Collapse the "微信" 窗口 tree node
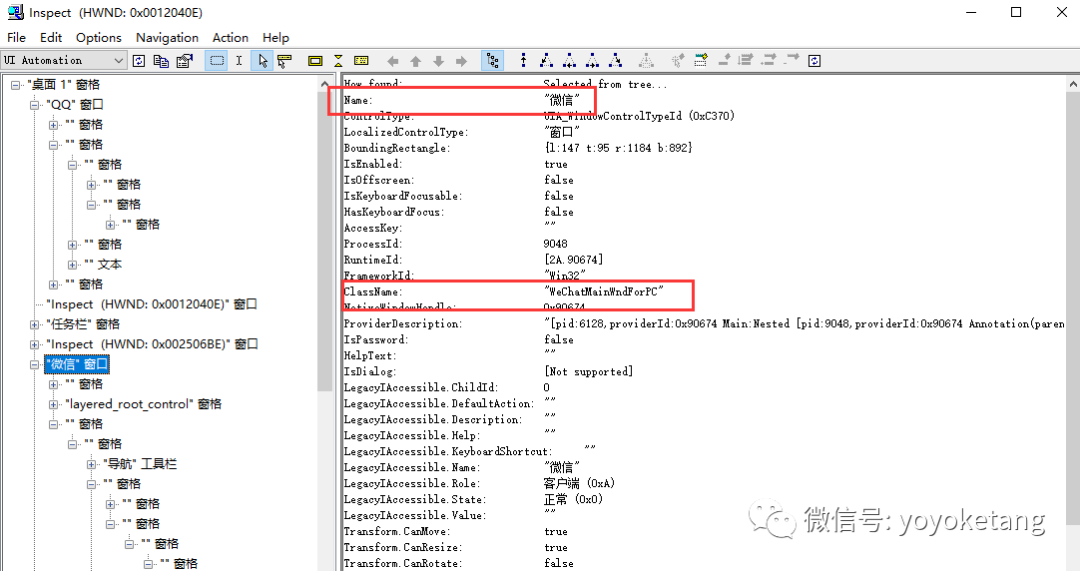The width and height of the screenshot is (1080, 571). 34,365
